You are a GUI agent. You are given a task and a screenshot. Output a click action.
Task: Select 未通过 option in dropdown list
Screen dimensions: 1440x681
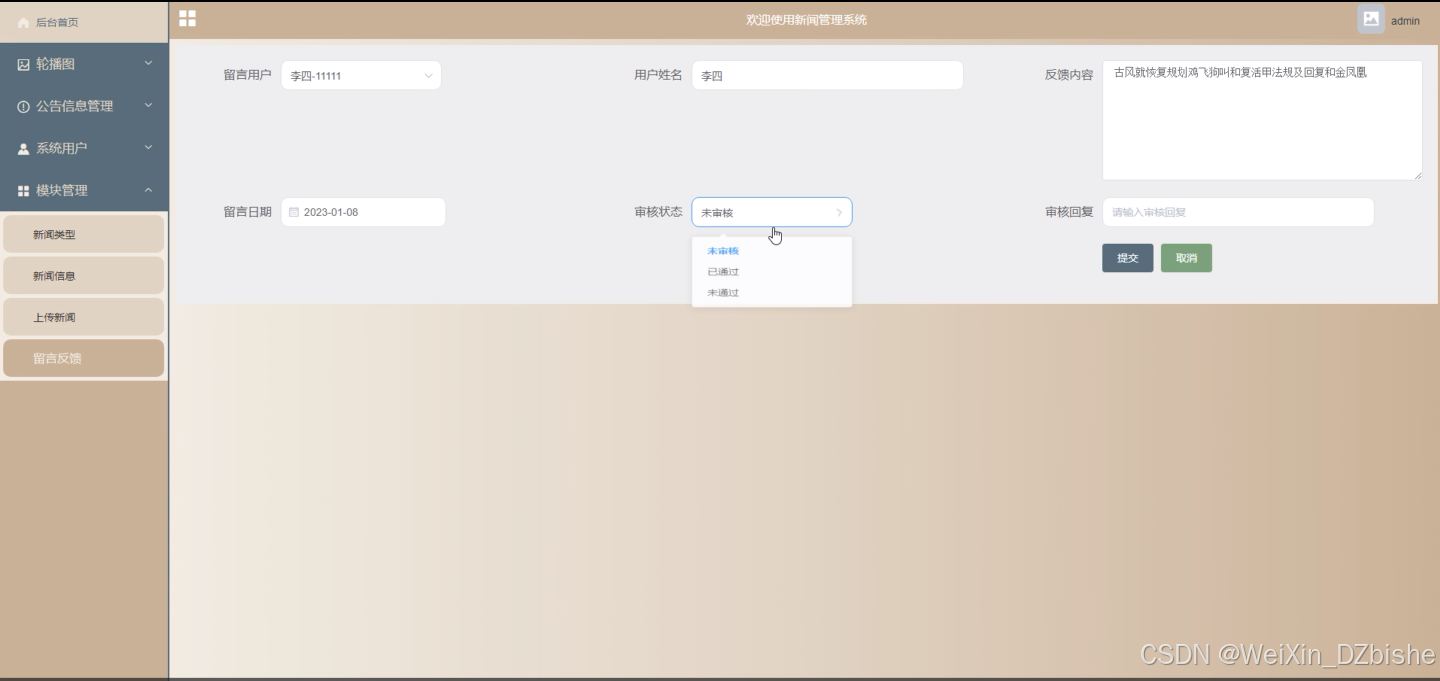(x=772, y=293)
